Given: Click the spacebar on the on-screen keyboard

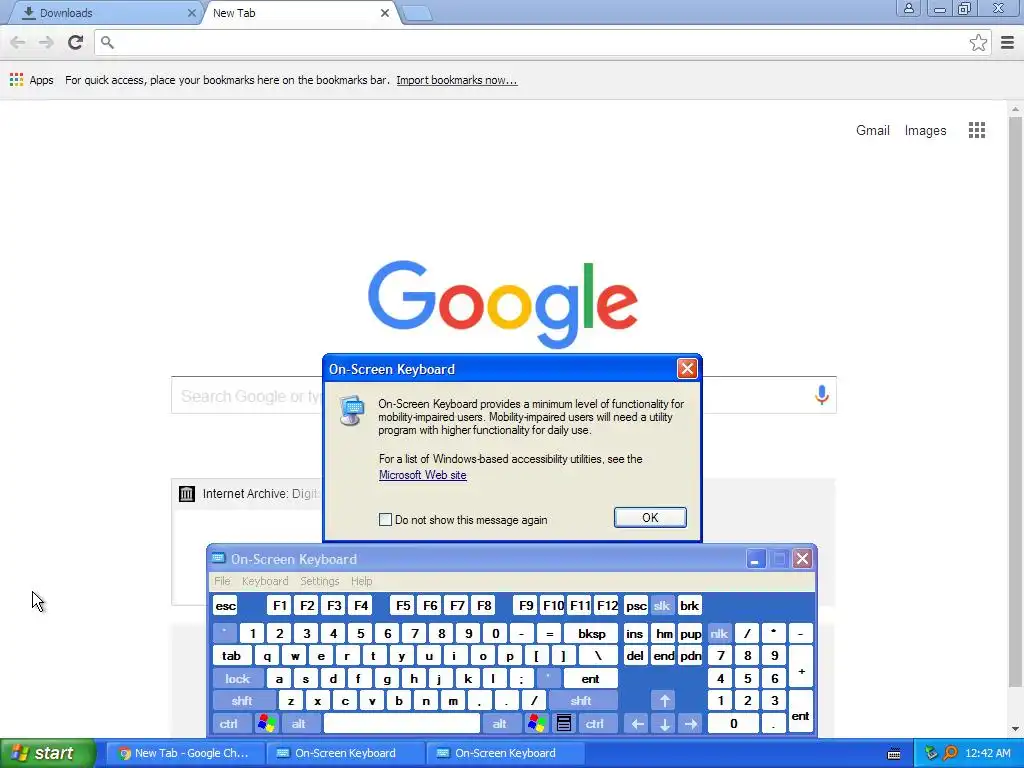Looking at the screenshot, I should (x=402, y=724).
